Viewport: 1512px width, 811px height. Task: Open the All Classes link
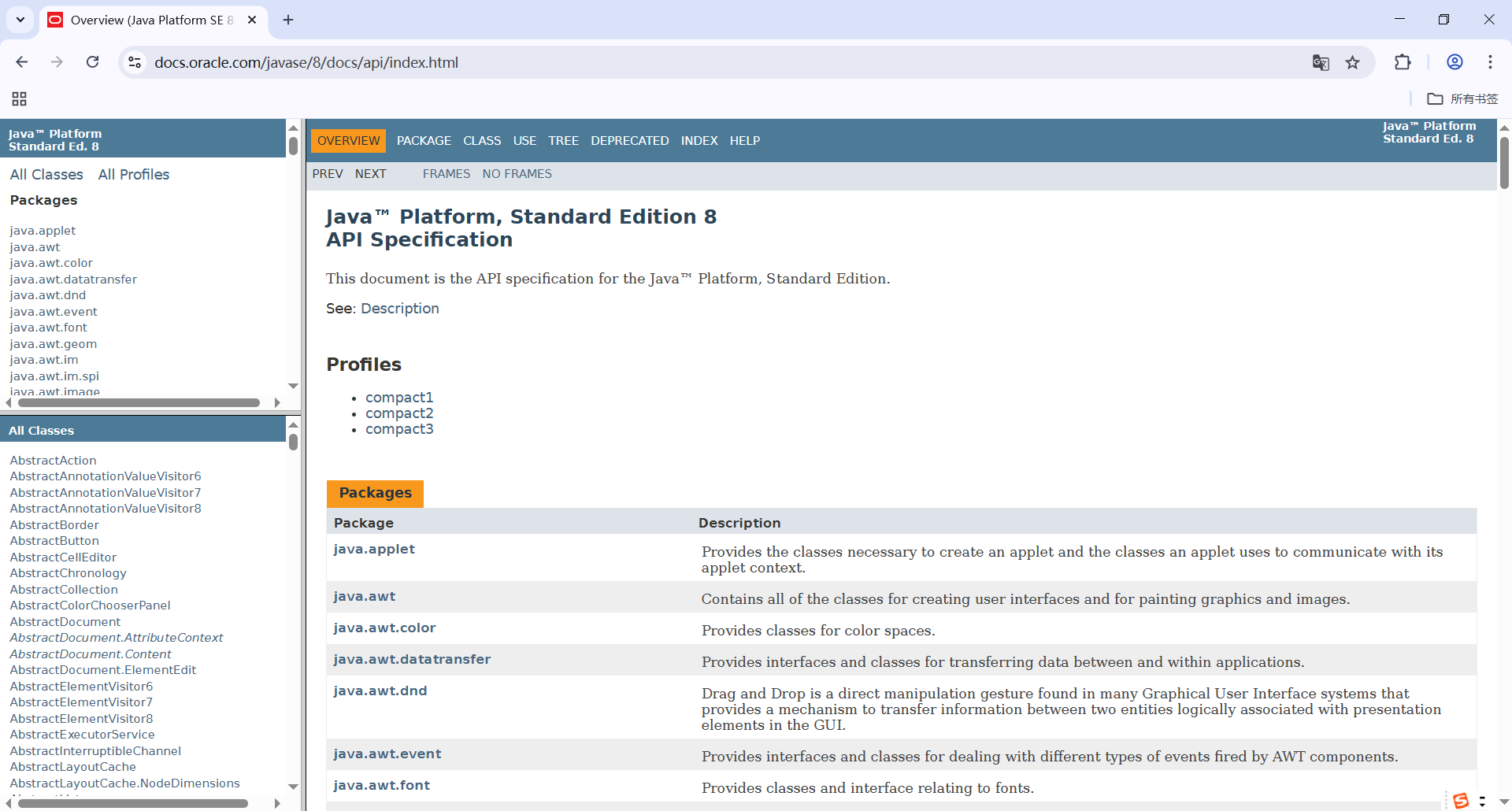click(x=46, y=174)
